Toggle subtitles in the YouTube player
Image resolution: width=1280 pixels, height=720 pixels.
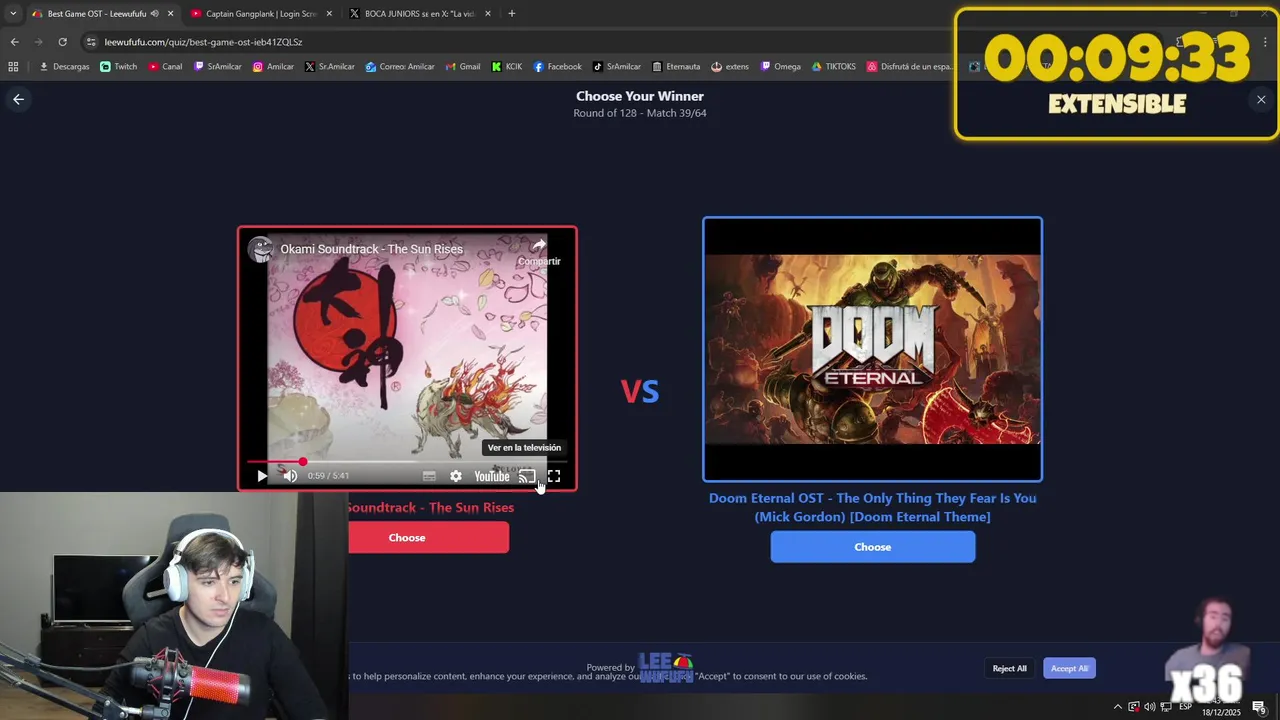[x=429, y=476]
